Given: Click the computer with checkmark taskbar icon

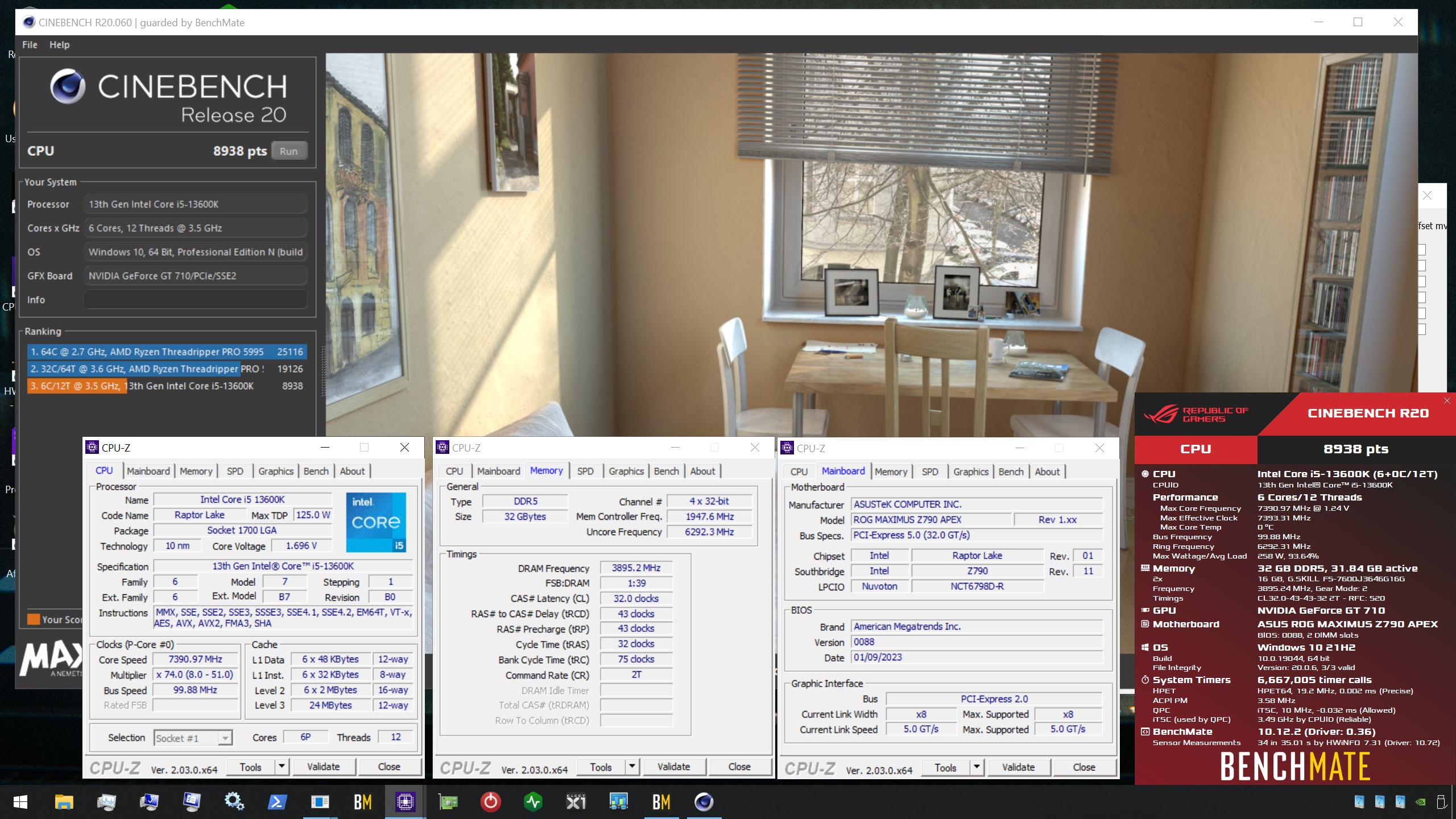Looking at the screenshot, I should pos(149,802).
